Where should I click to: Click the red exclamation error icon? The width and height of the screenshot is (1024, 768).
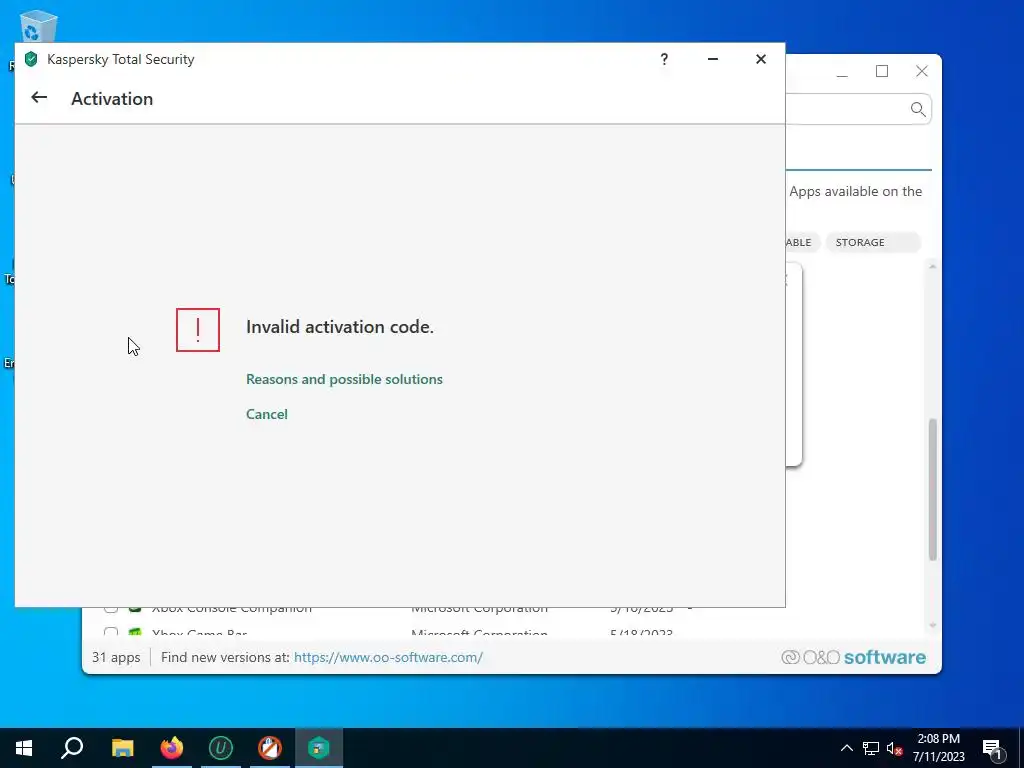pyautogui.click(x=198, y=330)
